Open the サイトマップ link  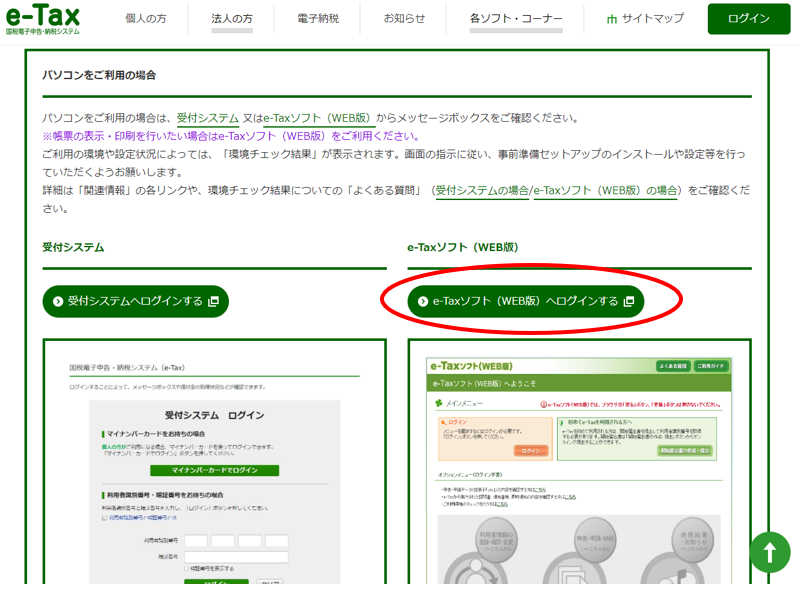(645, 18)
